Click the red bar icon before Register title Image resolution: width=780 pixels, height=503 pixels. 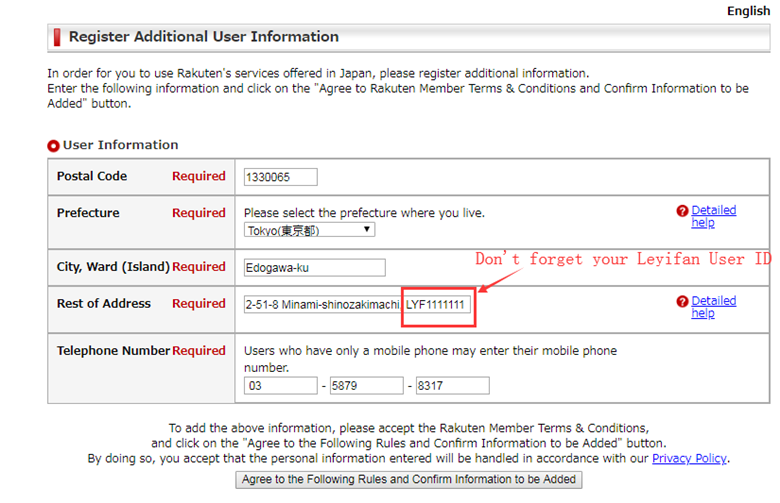click(x=57, y=37)
